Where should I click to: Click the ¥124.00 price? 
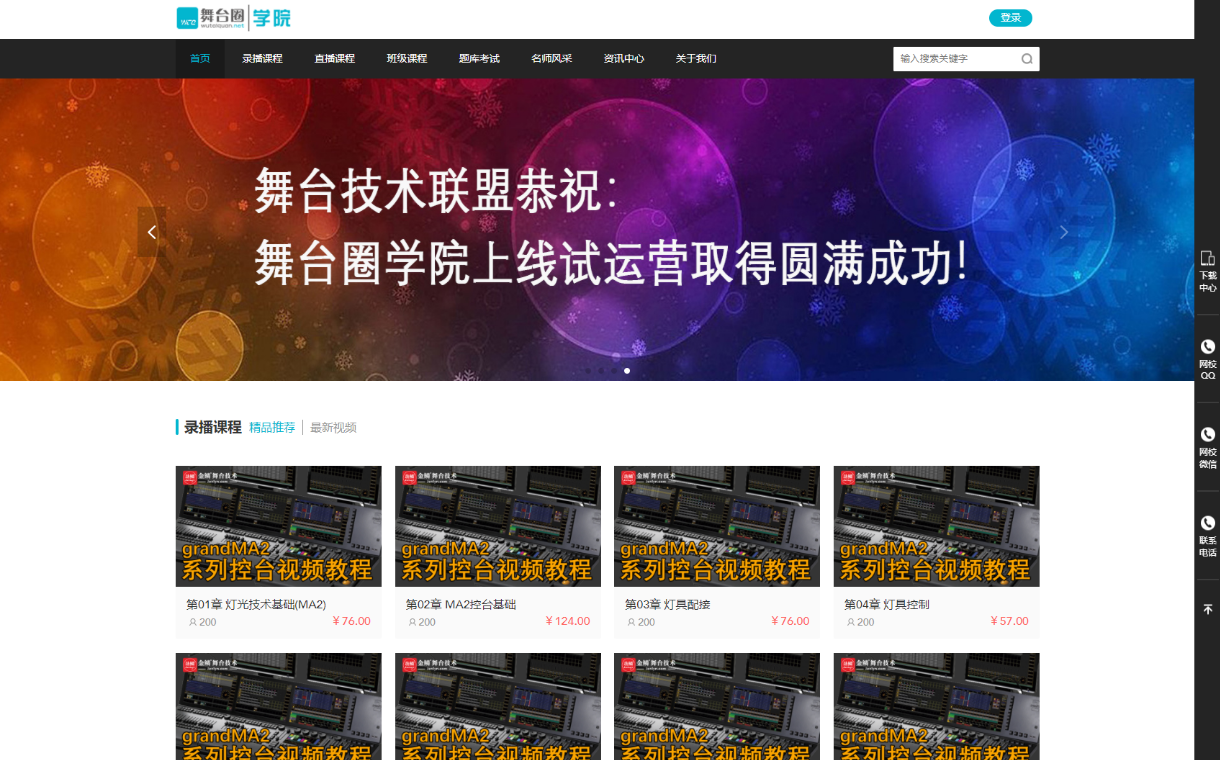point(567,621)
